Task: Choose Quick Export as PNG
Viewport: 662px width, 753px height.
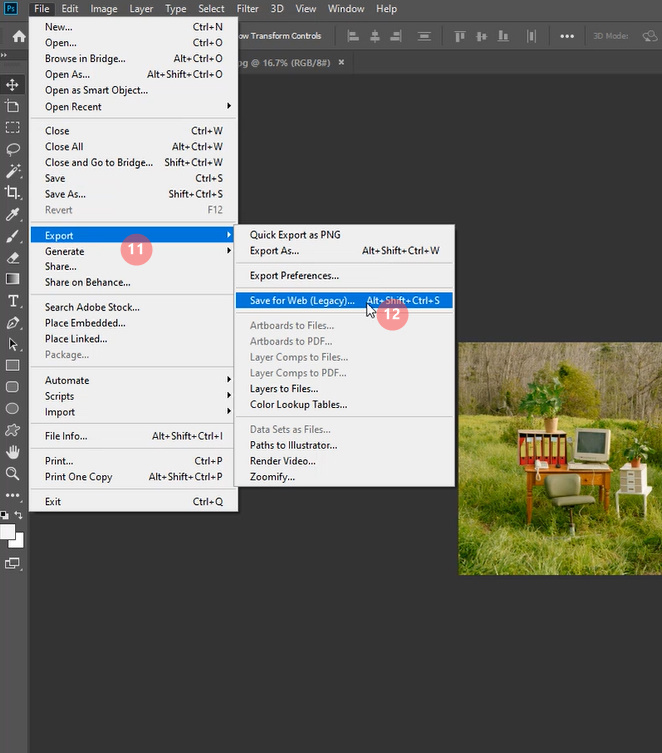Action: [x=295, y=235]
